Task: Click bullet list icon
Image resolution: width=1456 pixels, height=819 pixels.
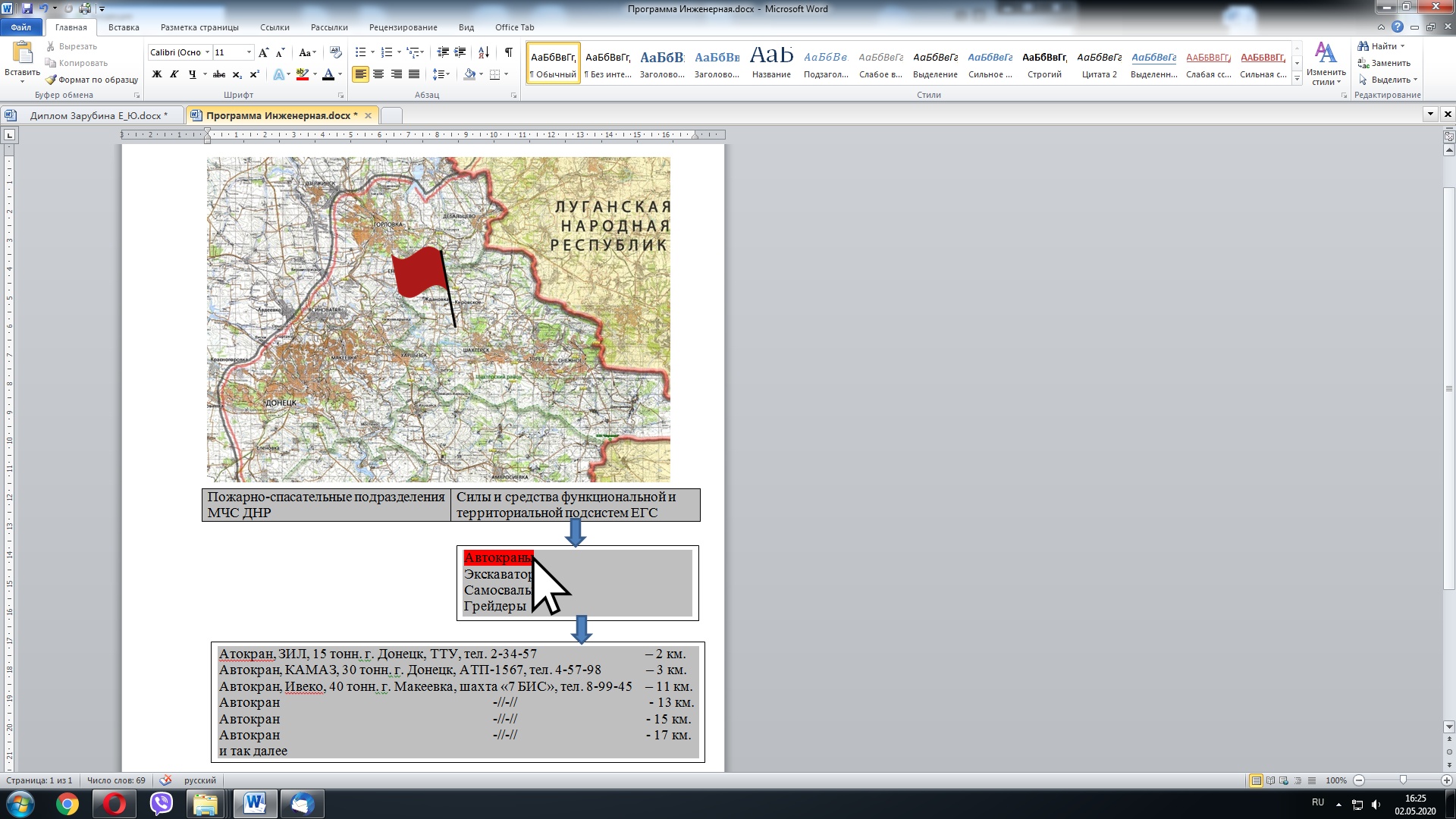Action: pos(361,52)
